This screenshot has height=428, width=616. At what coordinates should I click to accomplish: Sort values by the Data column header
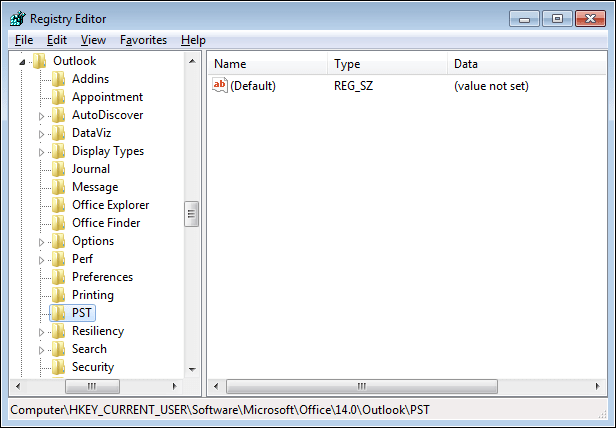527,64
